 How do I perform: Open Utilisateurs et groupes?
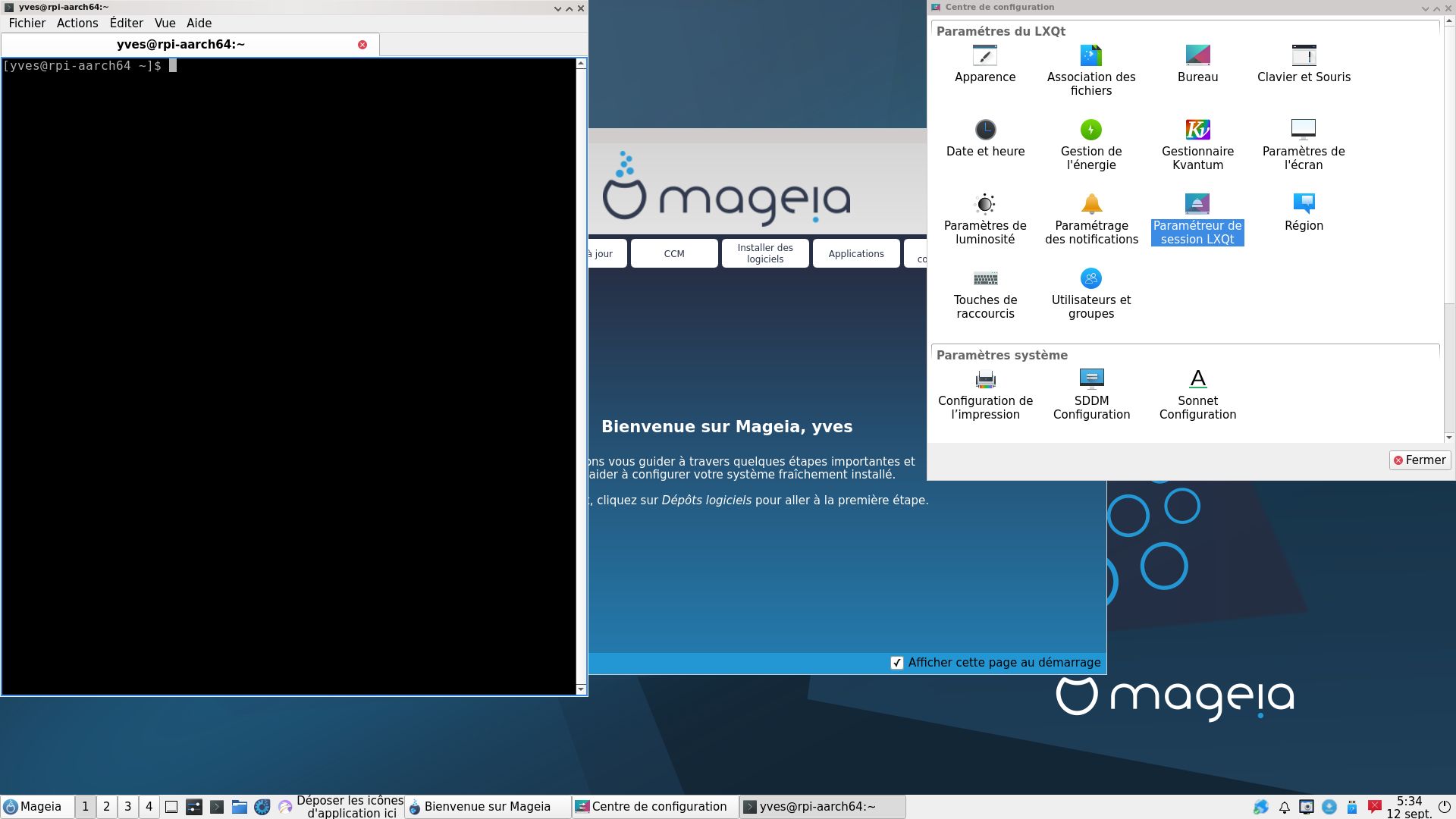pyautogui.click(x=1091, y=293)
